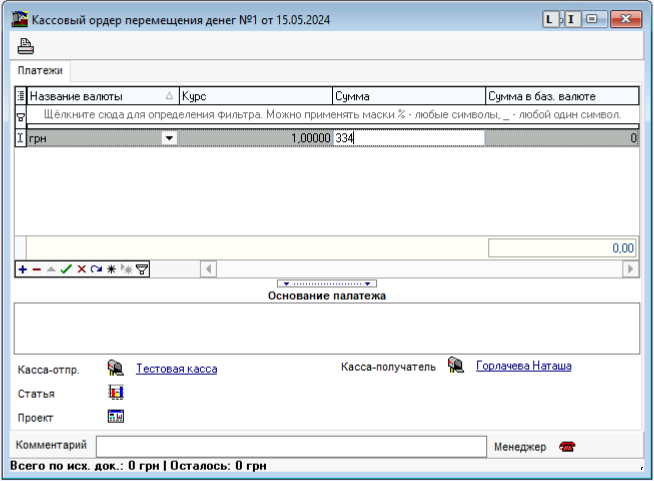
Task: Click the red phone Менеджер icon
Action: pyautogui.click(x=568, y=446)
